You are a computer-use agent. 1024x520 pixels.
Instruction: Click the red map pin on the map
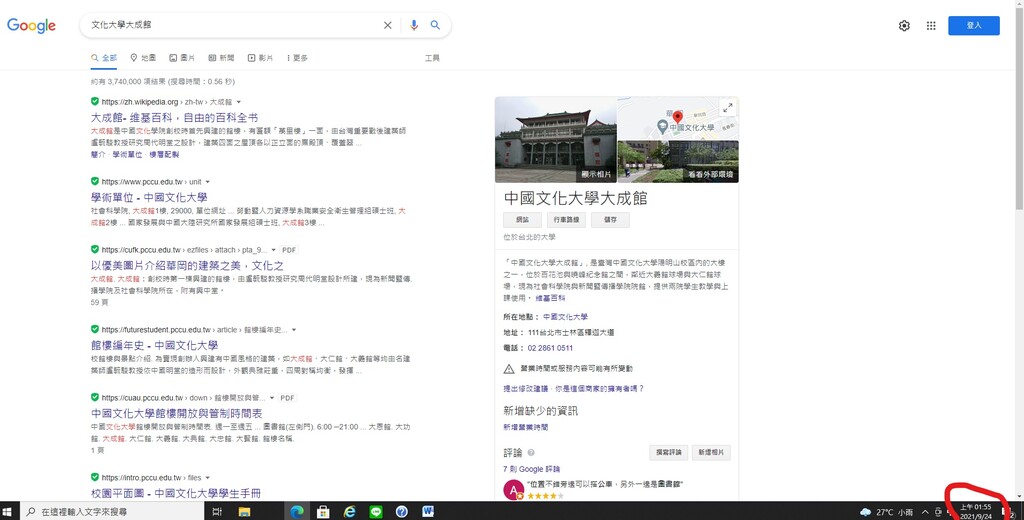click(677, 117)
